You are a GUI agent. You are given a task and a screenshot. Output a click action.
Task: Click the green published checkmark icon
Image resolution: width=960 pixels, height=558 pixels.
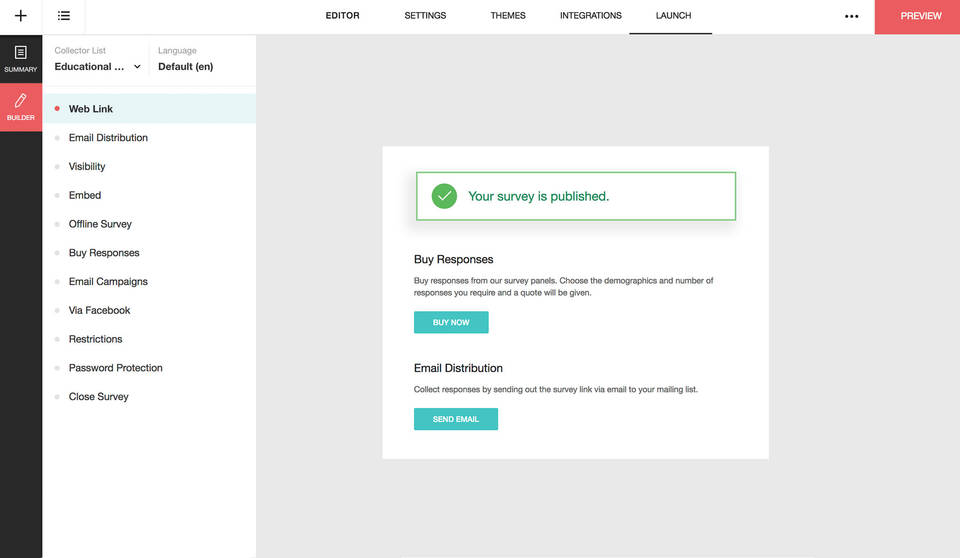[444, 196]
